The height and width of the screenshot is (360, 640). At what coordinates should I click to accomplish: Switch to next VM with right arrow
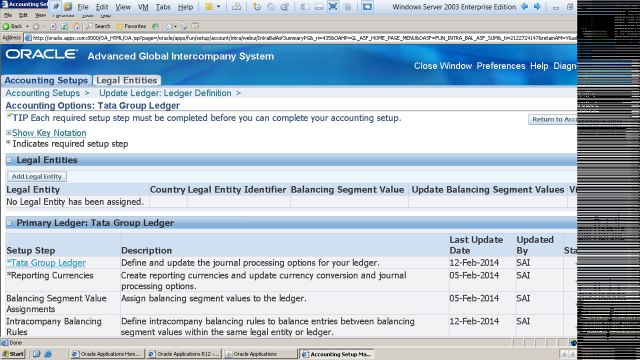(x=537, y=7)
